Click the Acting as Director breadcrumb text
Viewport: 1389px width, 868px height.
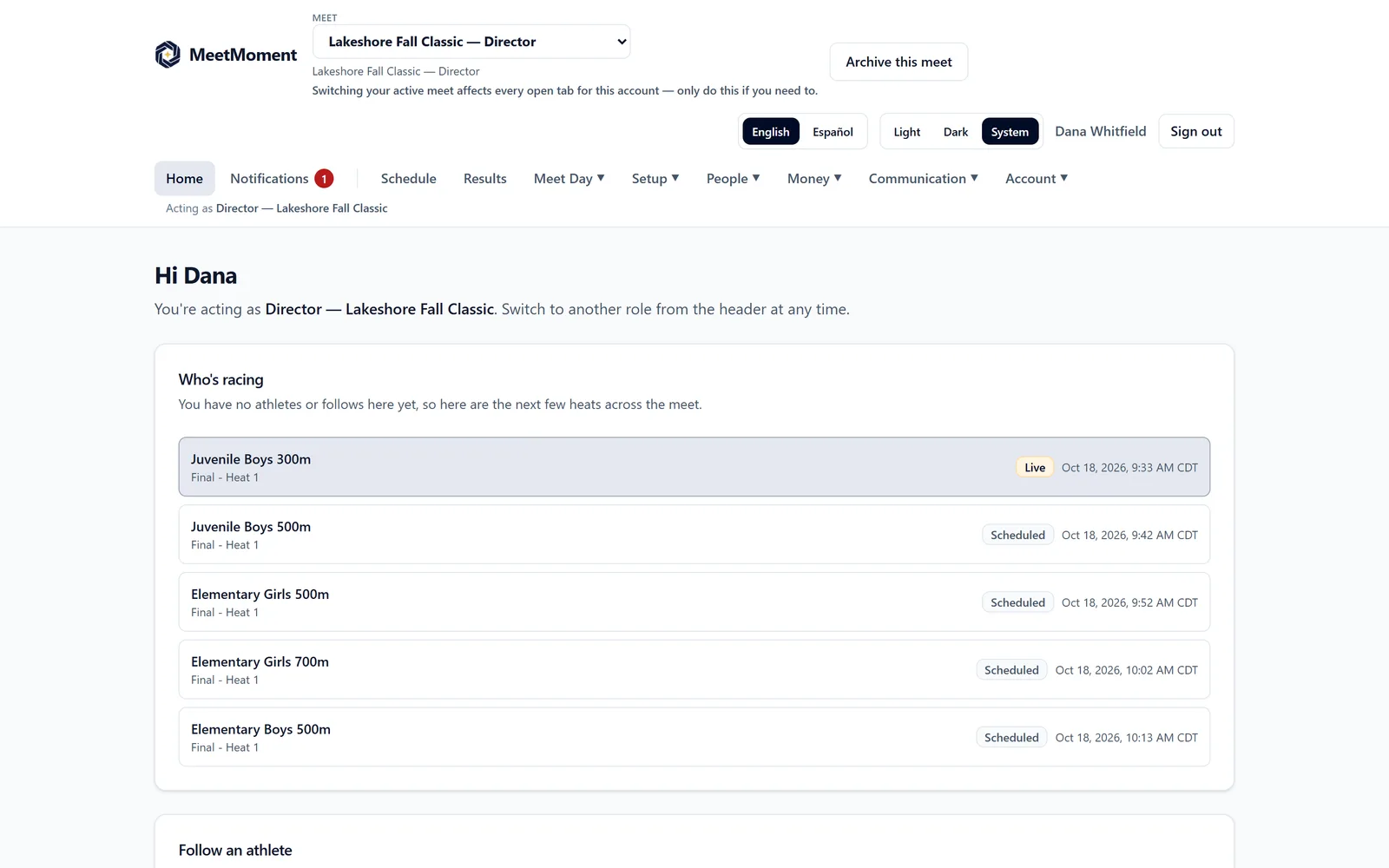coord(277,208)
